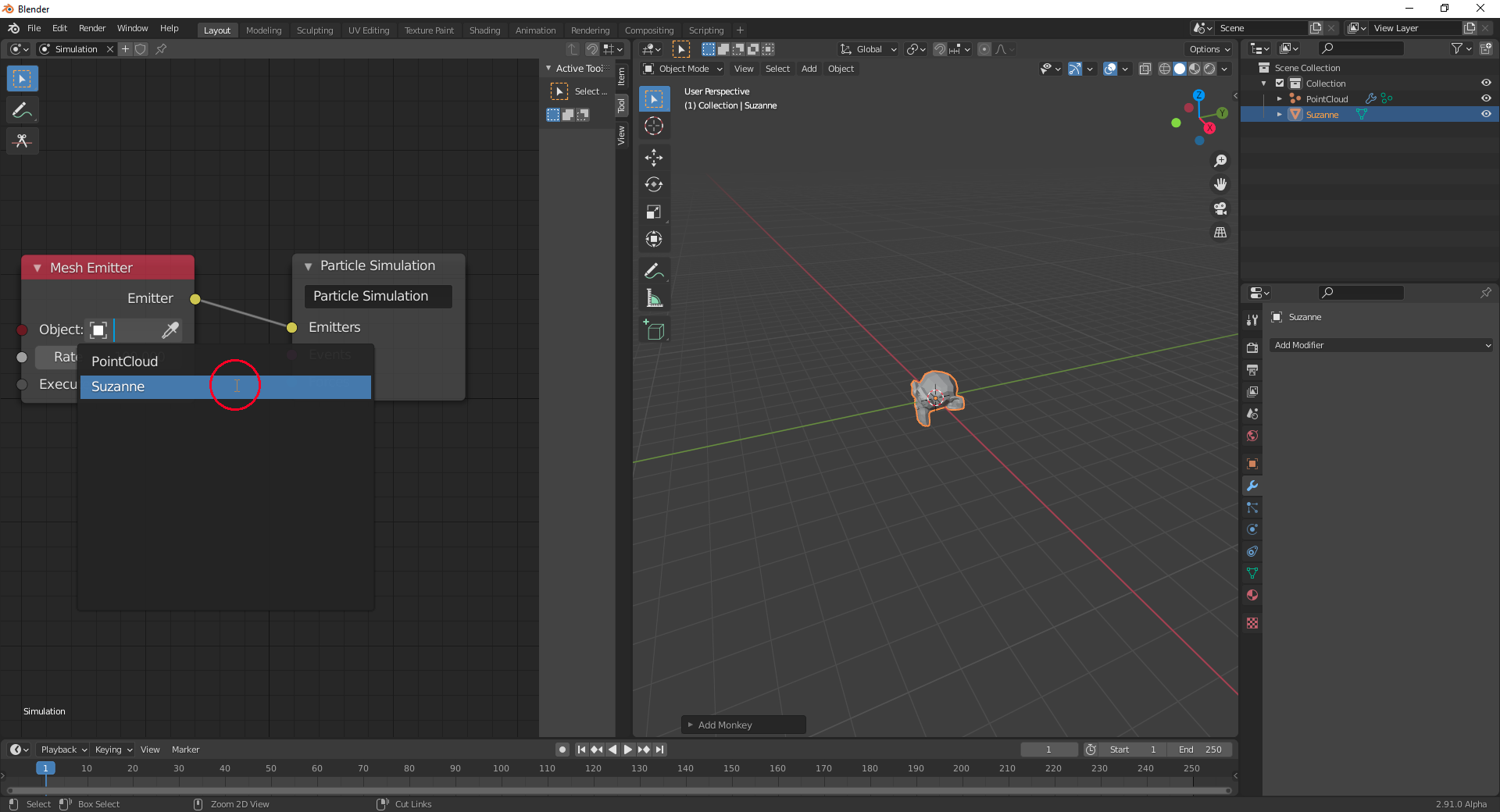1500x812 pixels.
Task: Choose PointCloud from the object list
Action: coord(124,361)
